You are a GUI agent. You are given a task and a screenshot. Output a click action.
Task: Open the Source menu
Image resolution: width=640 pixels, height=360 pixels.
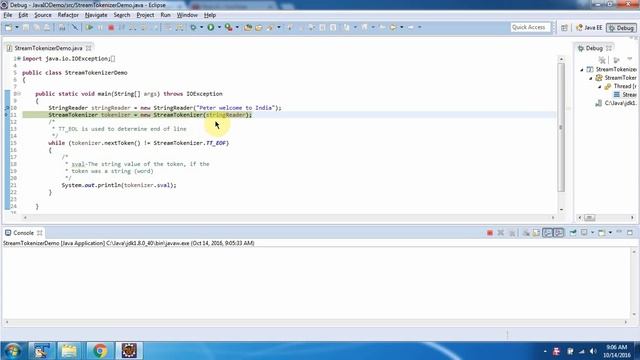[x=43, y=15]
